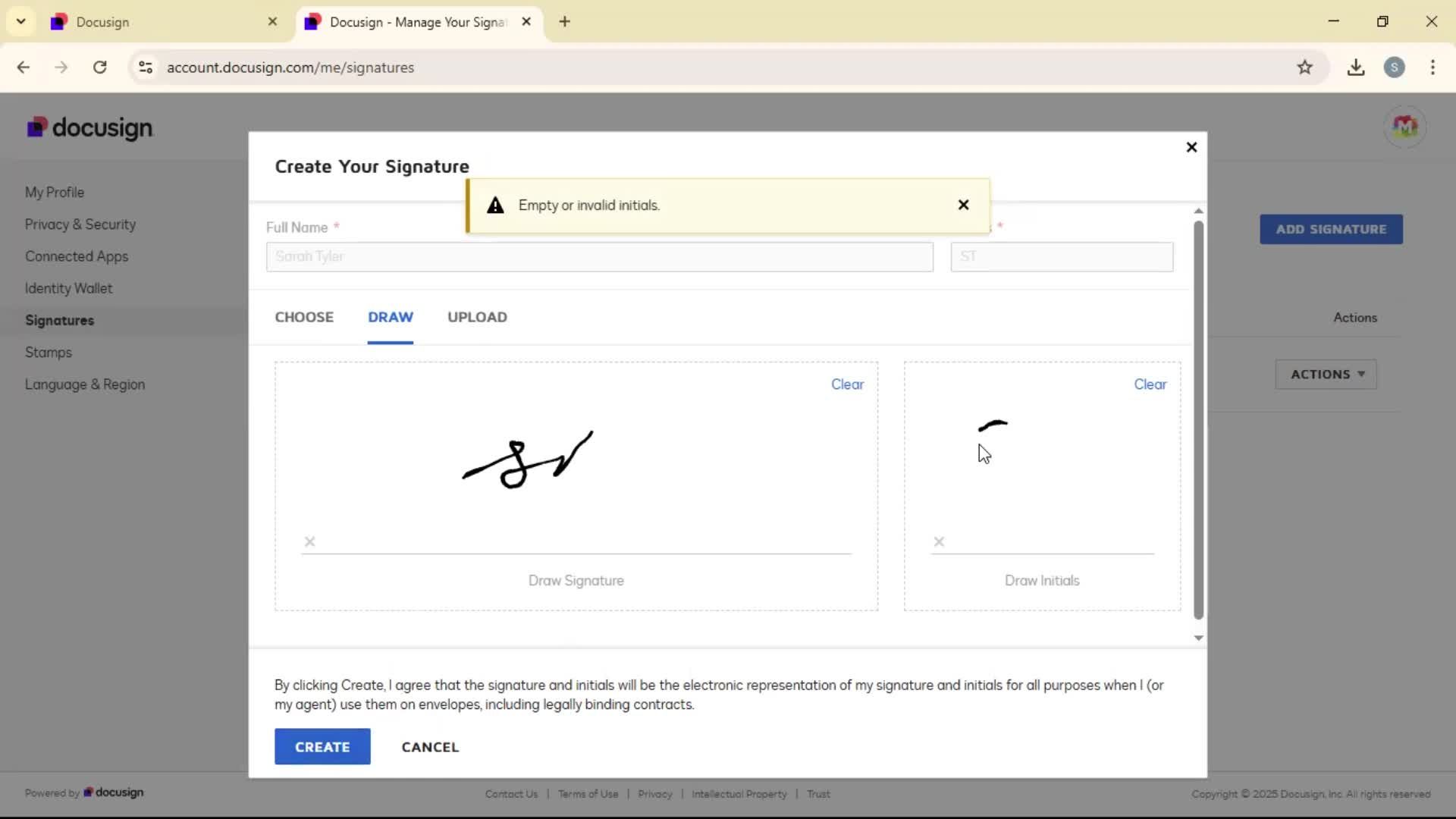Select the DRAW tab
Screen dimensions: 1456x819
391,317
